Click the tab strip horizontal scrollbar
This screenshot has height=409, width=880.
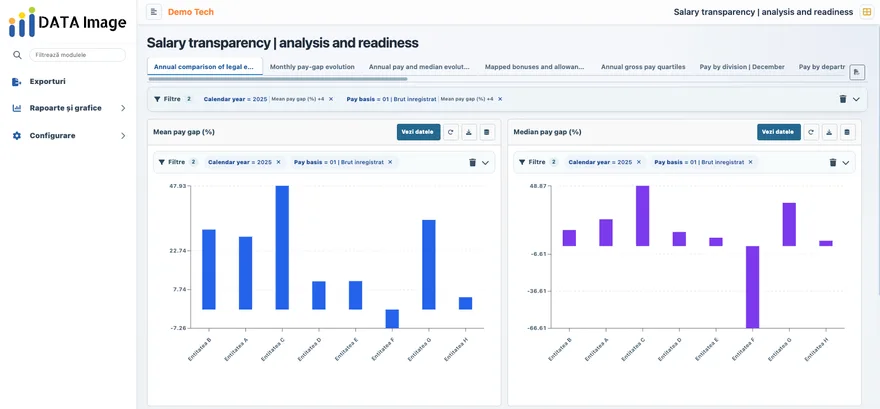[x=277, y=79]
